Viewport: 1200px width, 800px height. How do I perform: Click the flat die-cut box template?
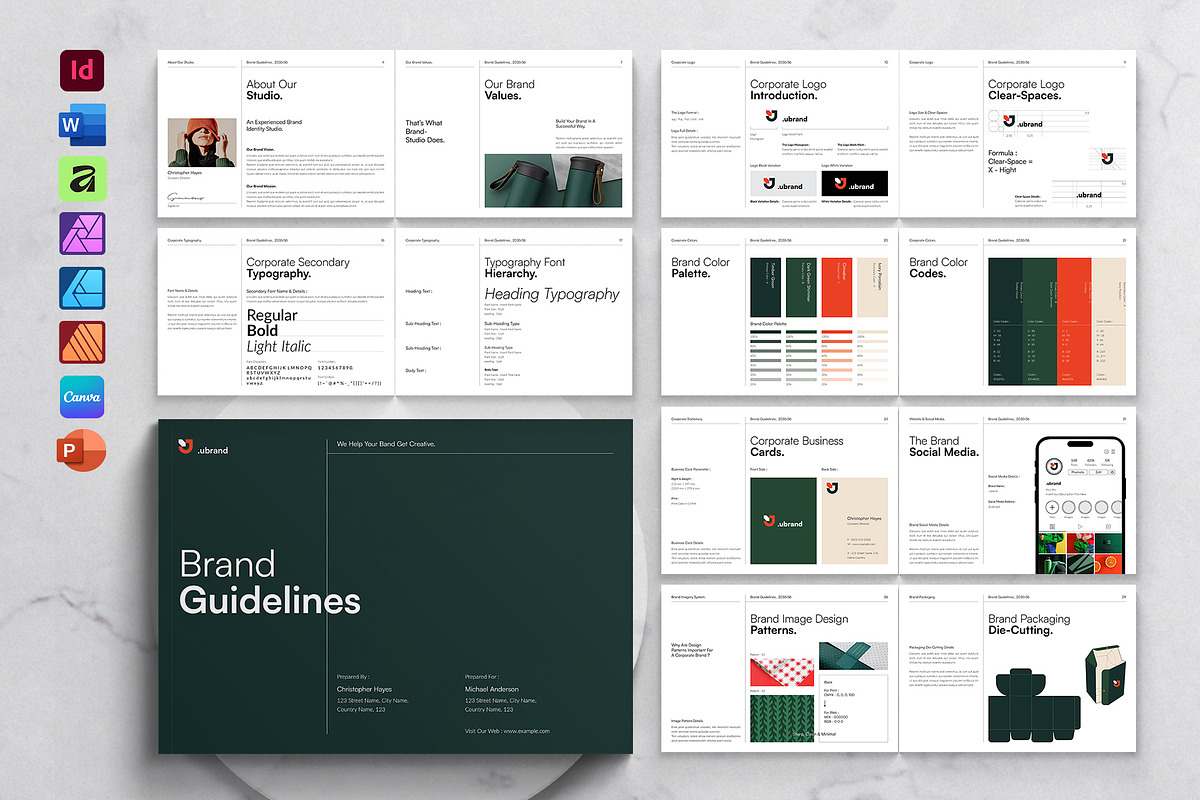tap(1034, 706)
